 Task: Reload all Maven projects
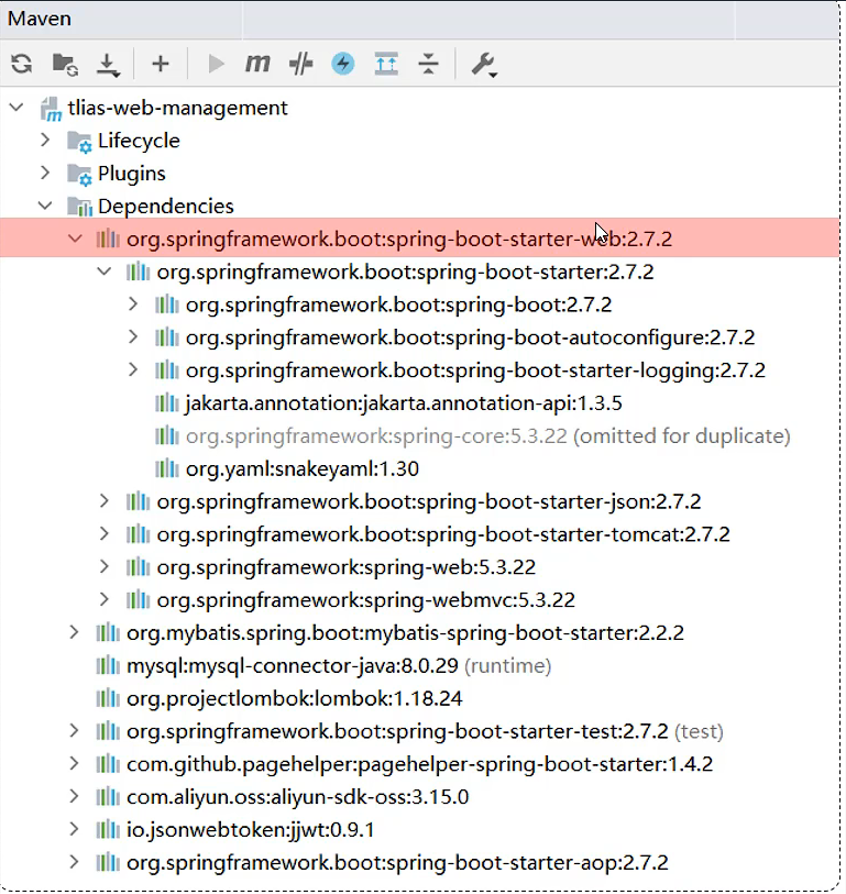pyautogui.click(x=22, y=63)
